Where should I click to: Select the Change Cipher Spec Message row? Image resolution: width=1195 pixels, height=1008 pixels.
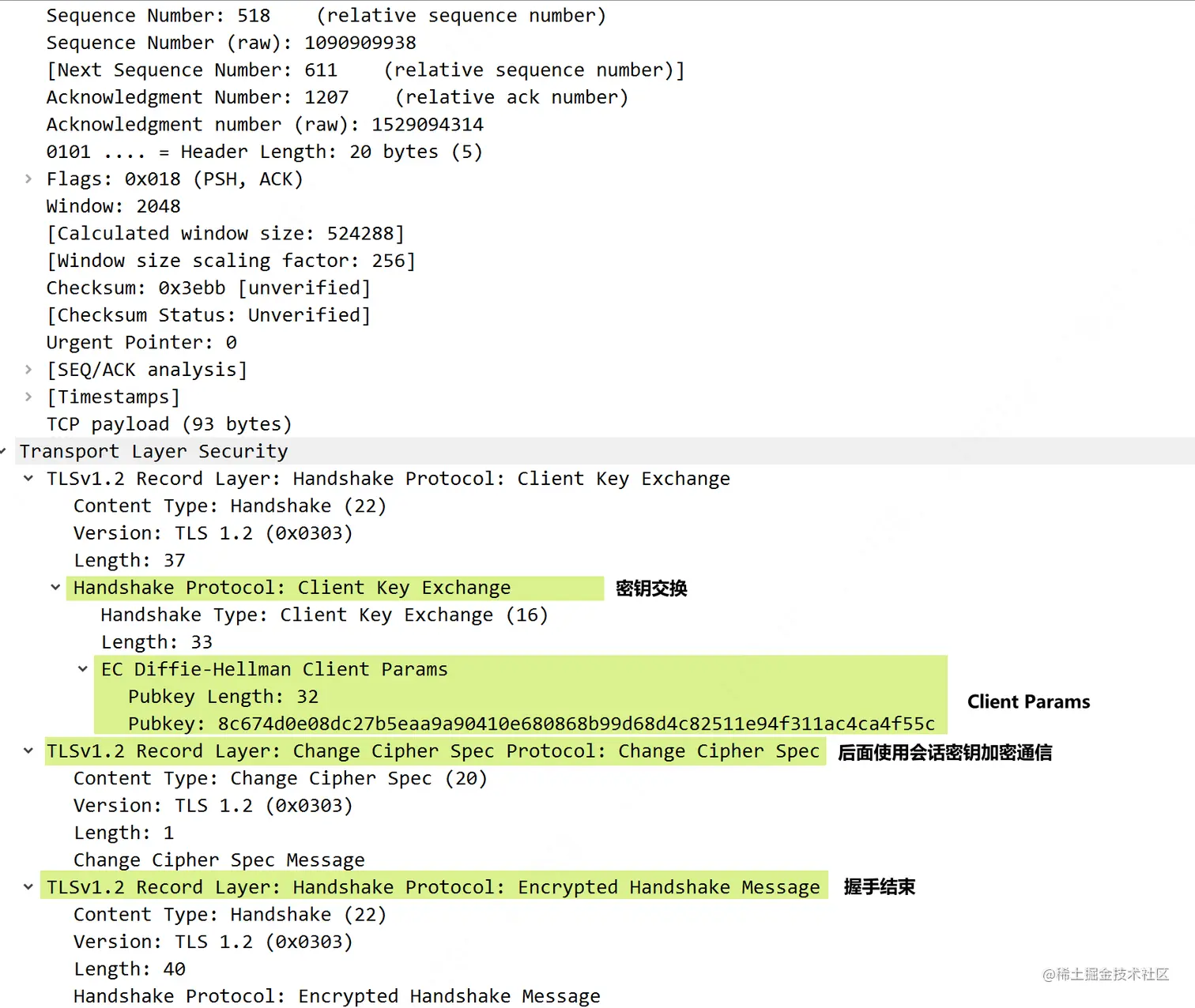219,859
